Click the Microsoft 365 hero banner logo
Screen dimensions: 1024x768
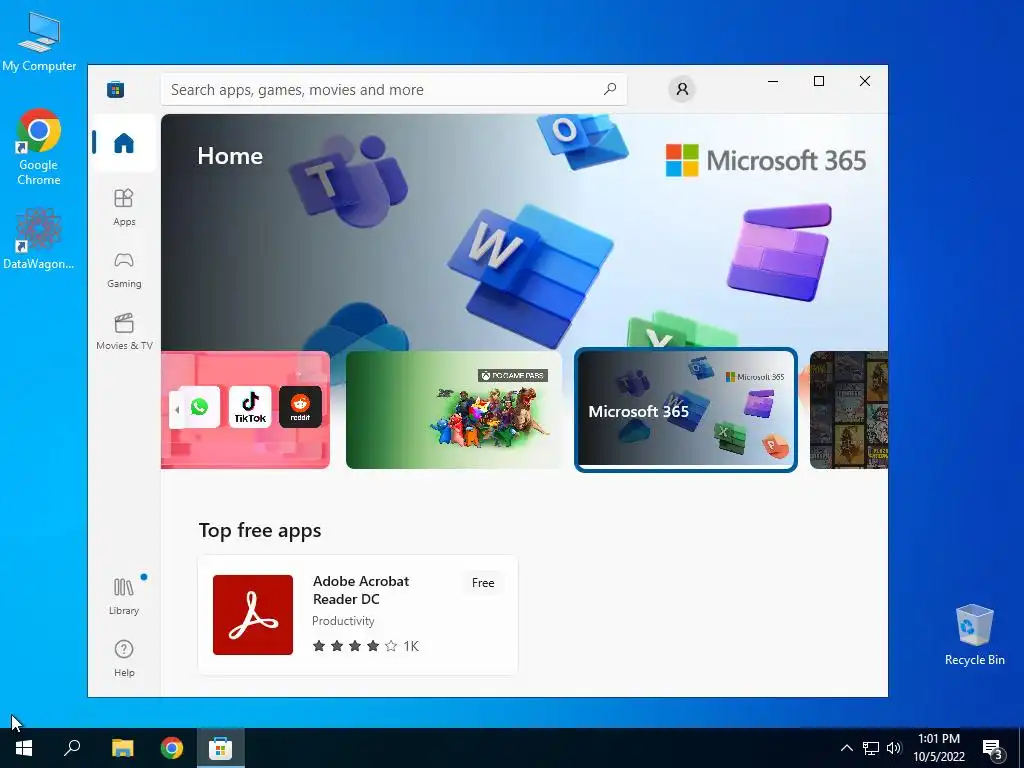pyautogui.click(x=766, y=161)
